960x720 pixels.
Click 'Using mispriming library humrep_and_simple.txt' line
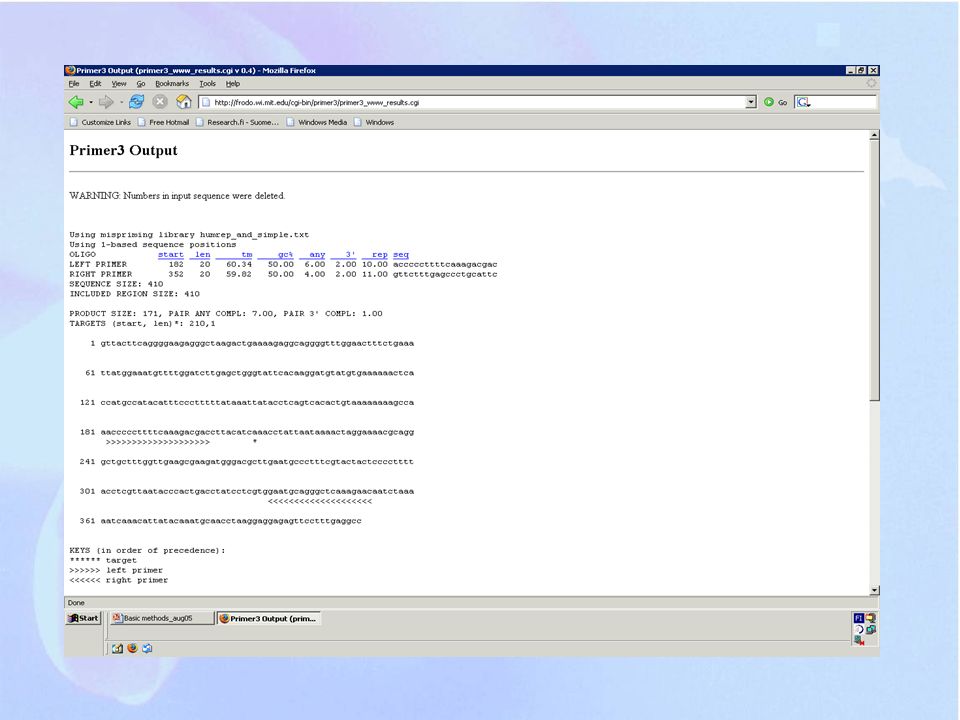[189, 234]
